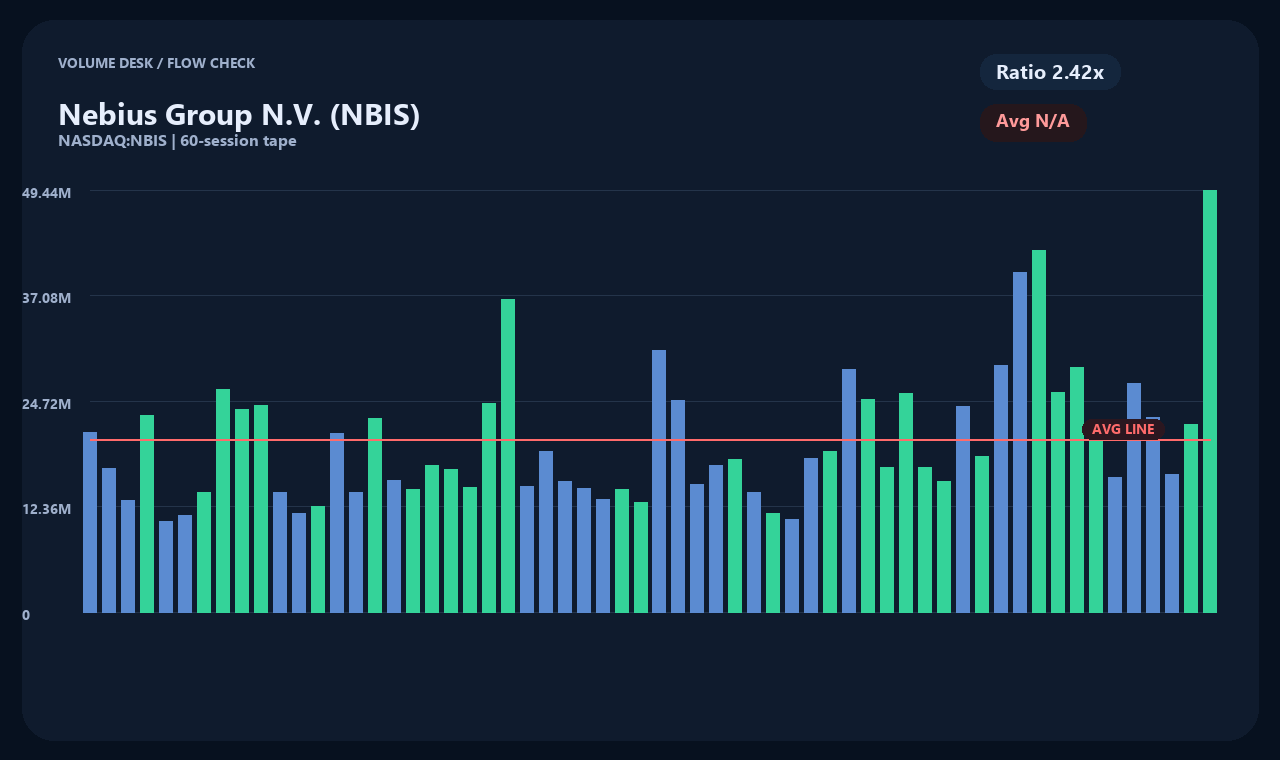Select the tallest green bar at far right
The width and height of the screenshot is (1280, 760).
(x=1210, y=401)
